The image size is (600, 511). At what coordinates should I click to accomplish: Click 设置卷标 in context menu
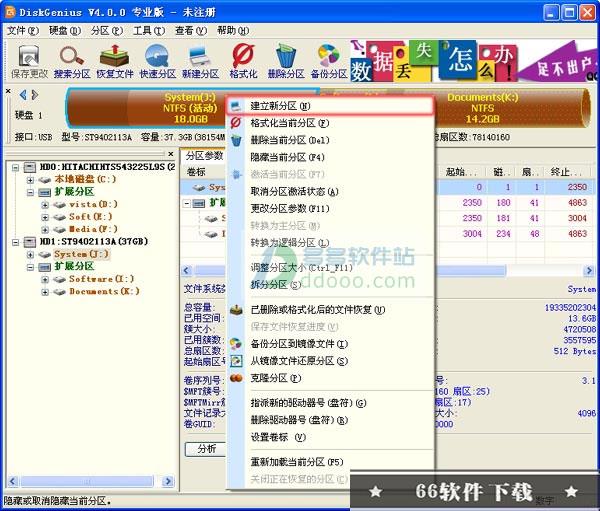pos(330,437)
